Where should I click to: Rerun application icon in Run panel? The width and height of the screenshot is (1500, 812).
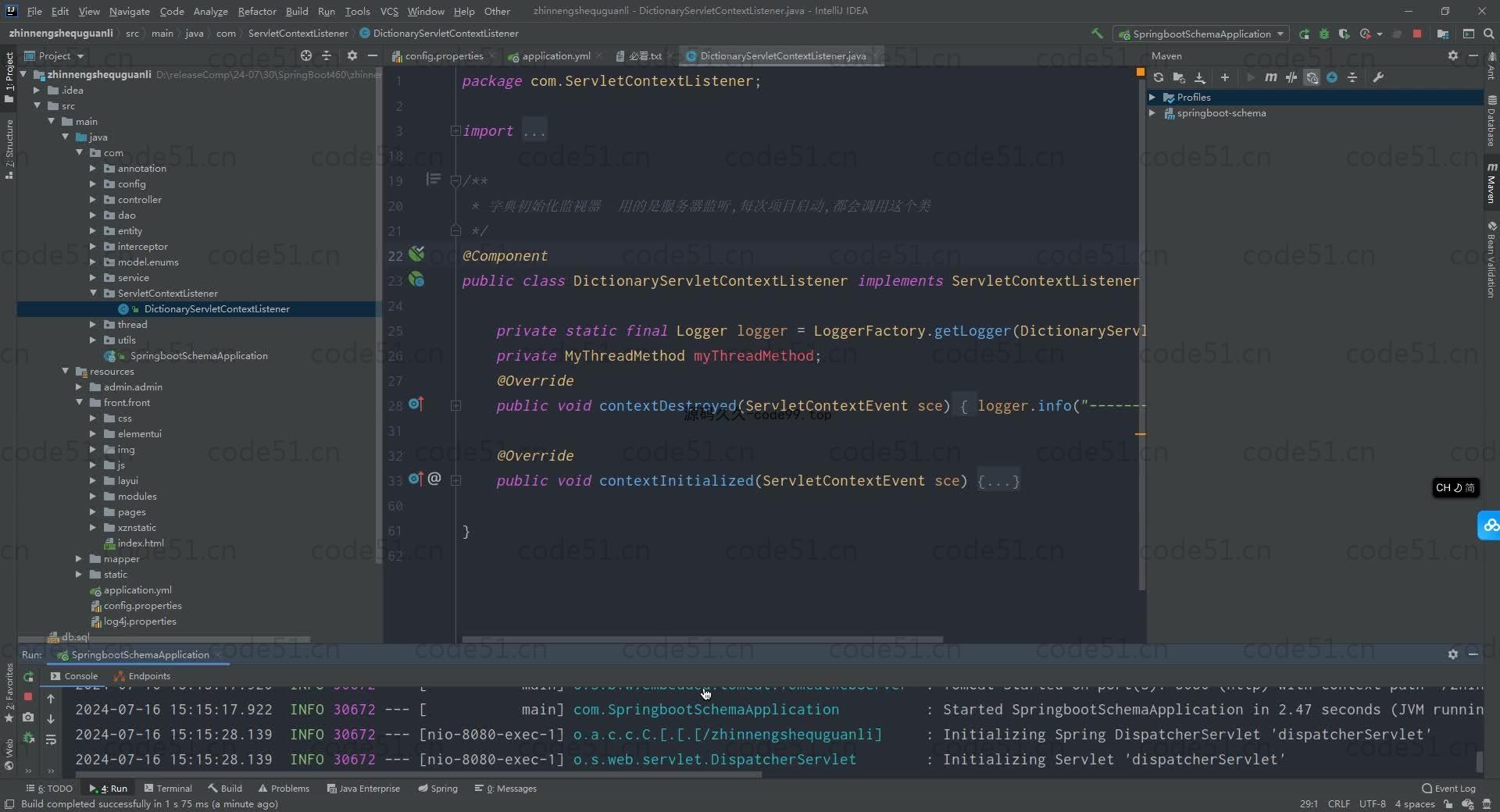(29, 676)
